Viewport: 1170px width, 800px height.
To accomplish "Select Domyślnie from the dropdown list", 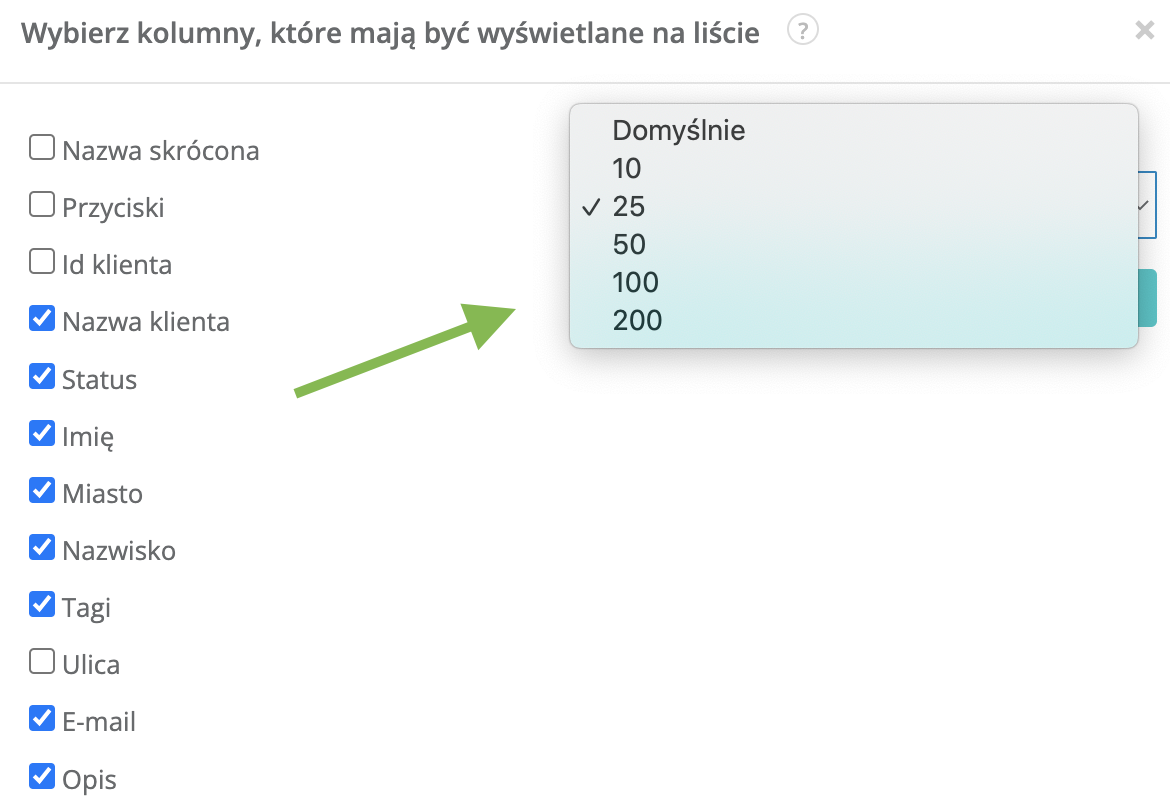I will tap(678, 130).
